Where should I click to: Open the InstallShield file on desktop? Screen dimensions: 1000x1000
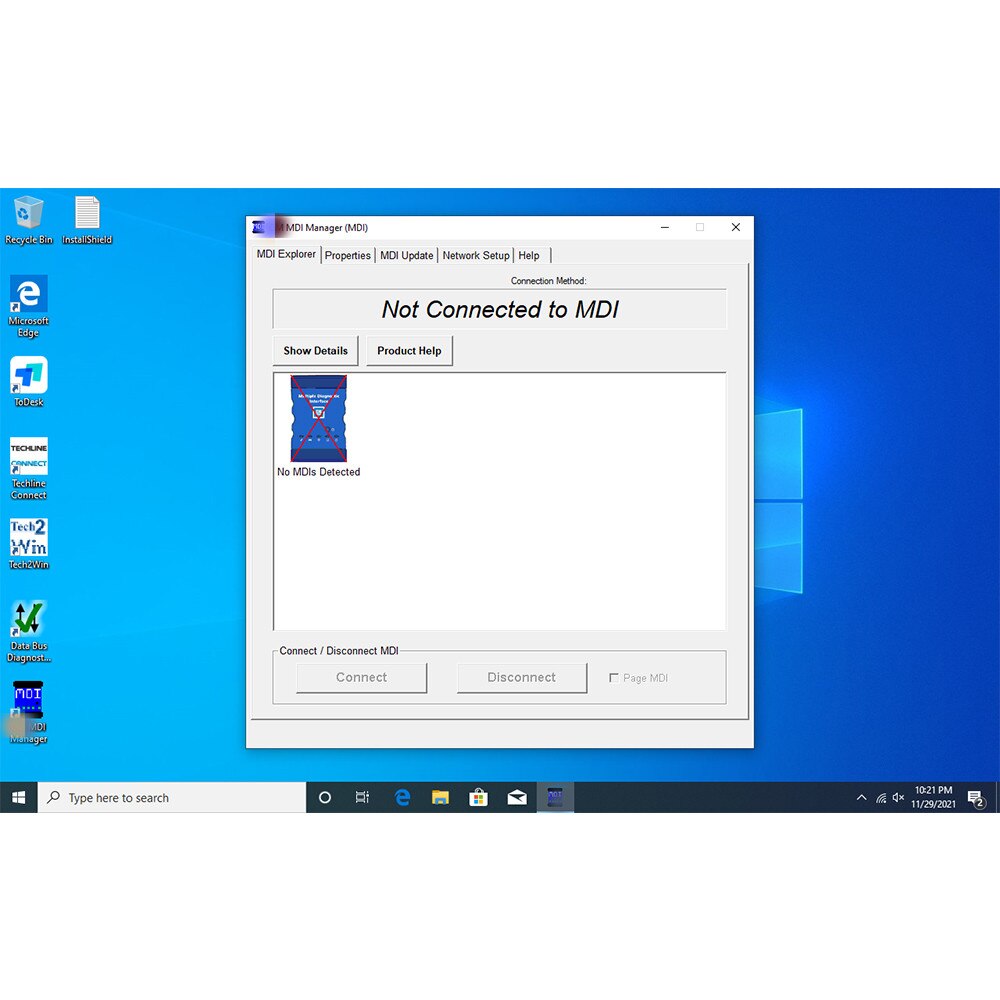coord(87,214)
